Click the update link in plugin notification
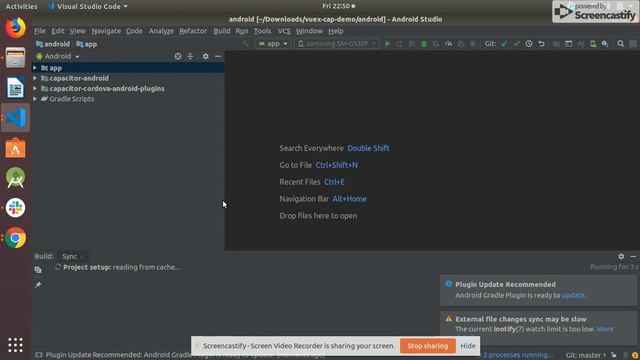This screenshot has height=360, width=640. click(573, 295)
